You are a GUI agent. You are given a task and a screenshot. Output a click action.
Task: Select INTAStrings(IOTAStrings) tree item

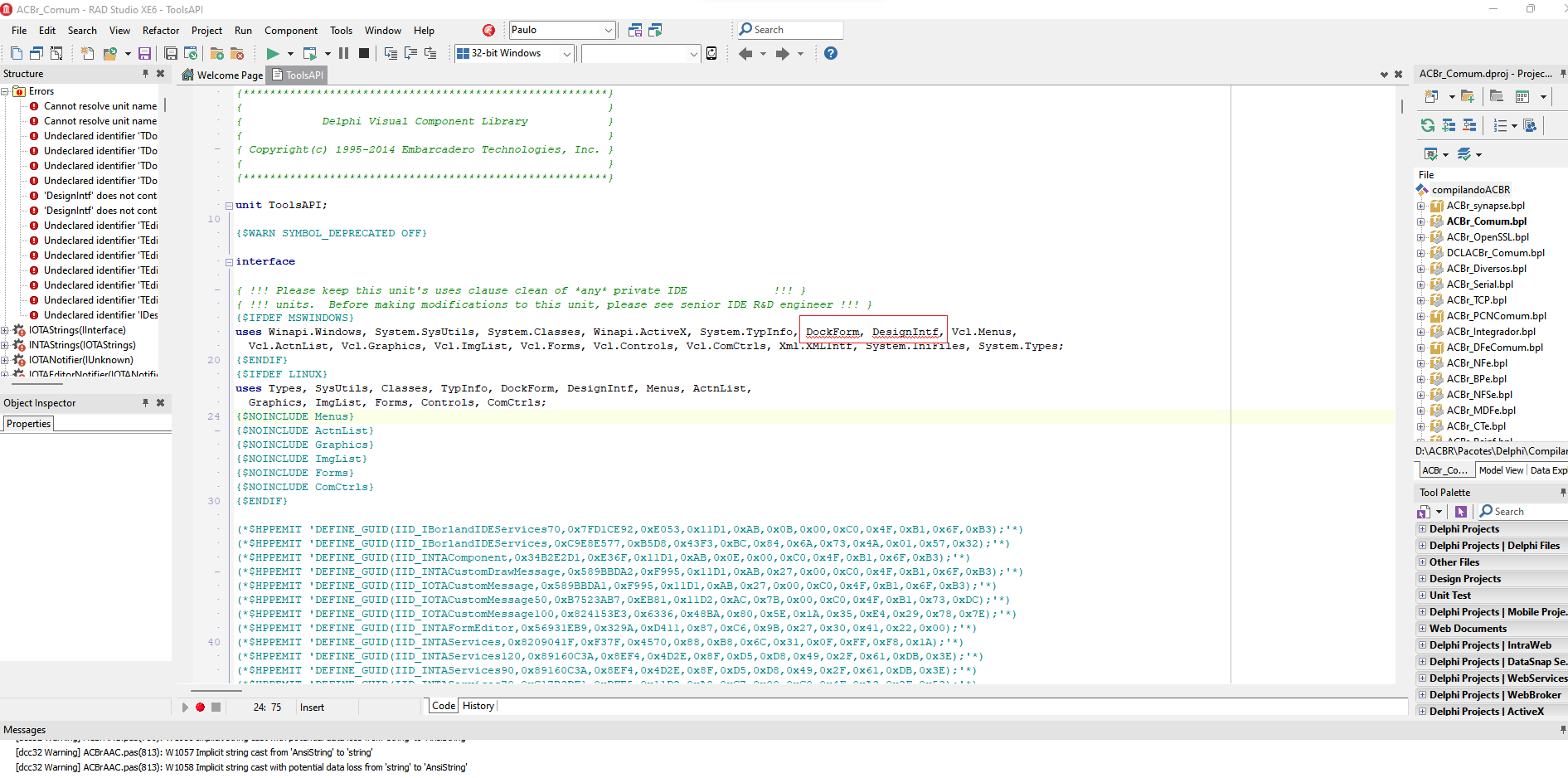coord(82,345)
